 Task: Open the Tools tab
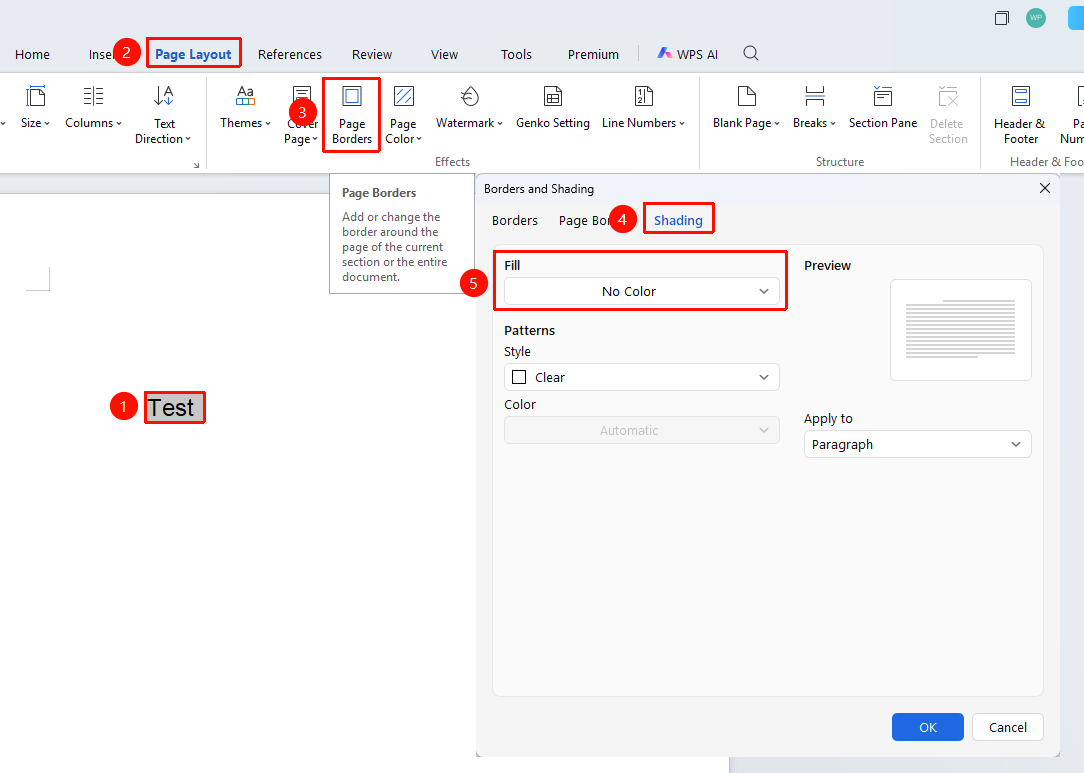click(516, 55)
